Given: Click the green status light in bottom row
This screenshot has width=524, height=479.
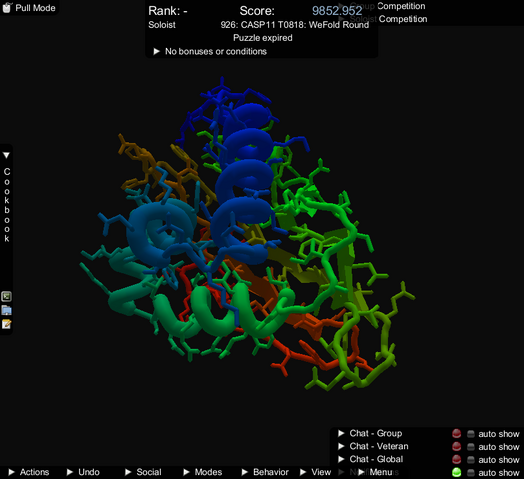Looking at the screenshot, I should point(456,472).
